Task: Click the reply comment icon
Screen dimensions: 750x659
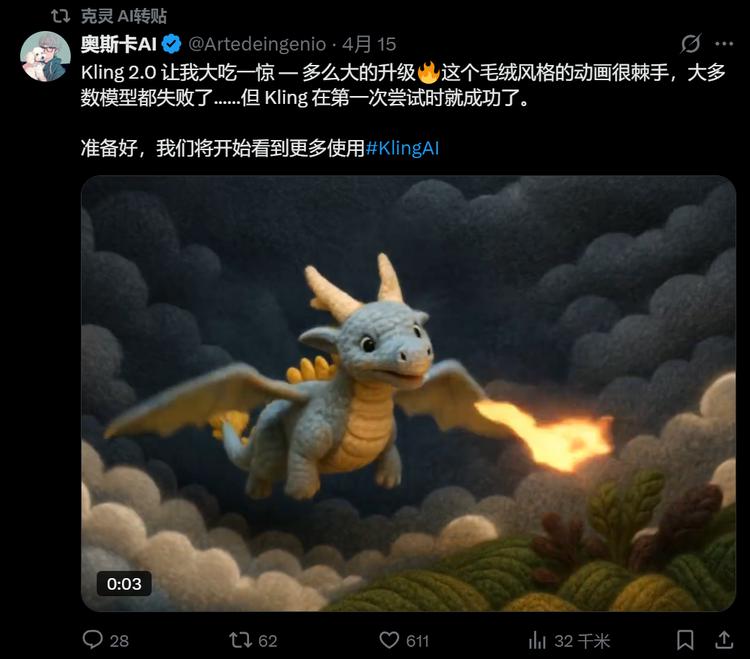Action: 92,640
